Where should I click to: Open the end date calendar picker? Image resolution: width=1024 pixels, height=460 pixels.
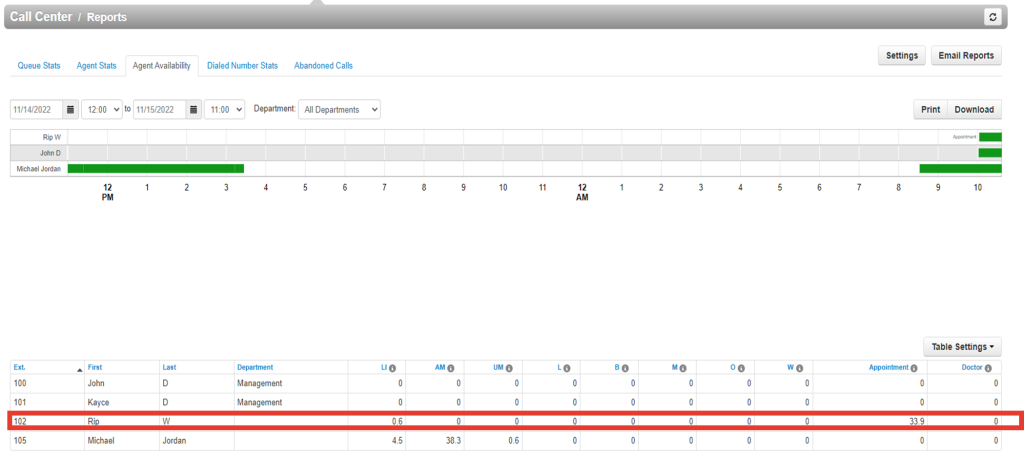[194, 109]
